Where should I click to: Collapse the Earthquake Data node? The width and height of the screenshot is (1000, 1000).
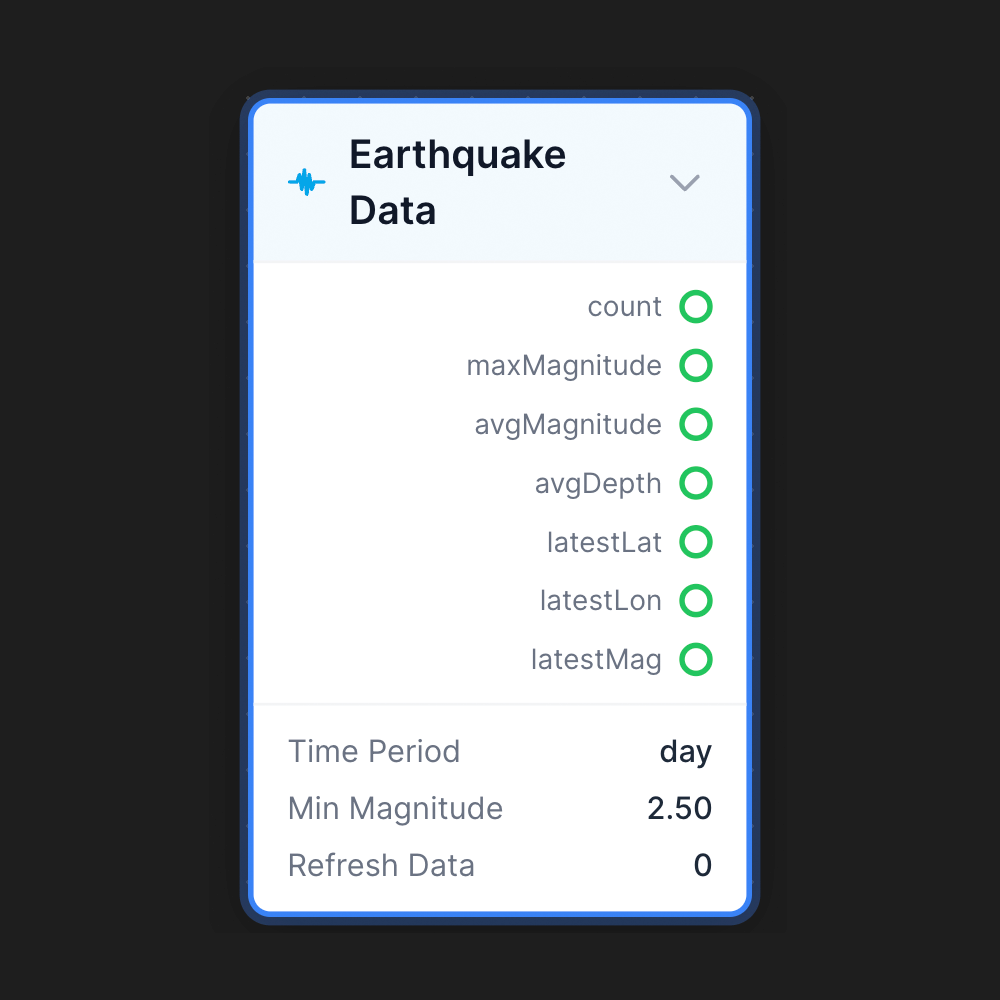point(685,183)
